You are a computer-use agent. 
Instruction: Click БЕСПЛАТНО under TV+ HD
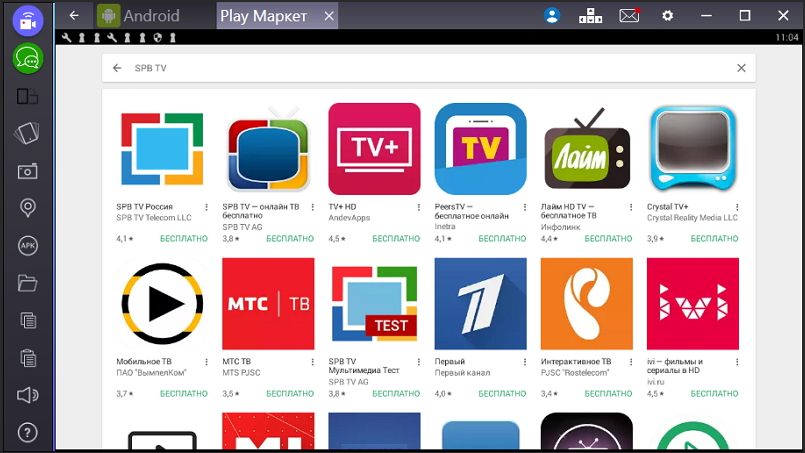[x=396, y=239]
